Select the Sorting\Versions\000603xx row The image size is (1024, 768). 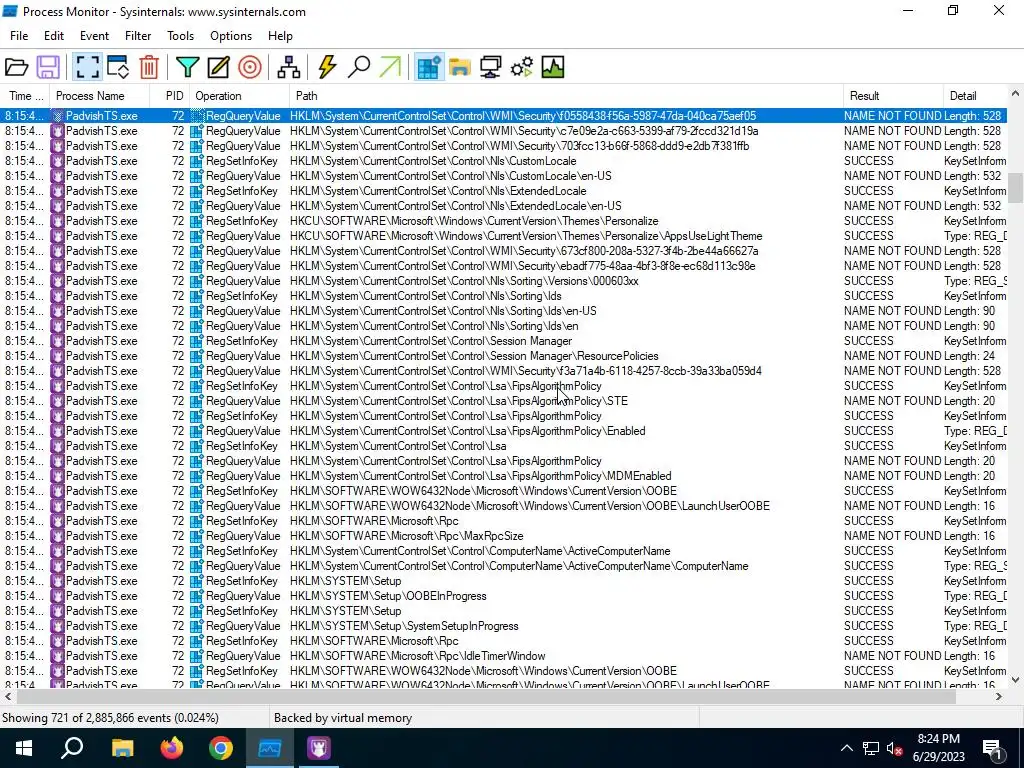(x=503, y=281)
